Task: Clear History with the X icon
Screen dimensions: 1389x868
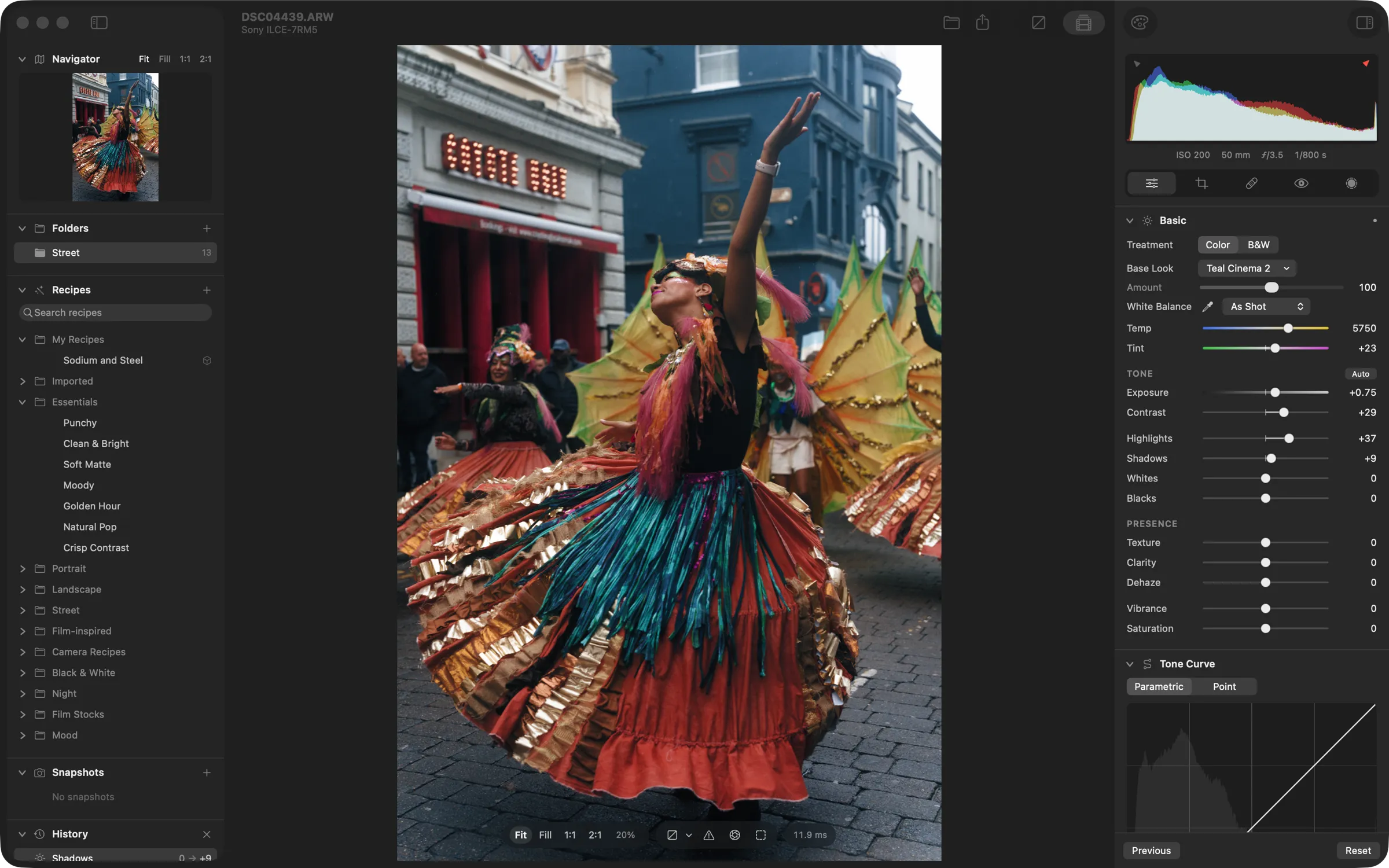Action: click(207, 834)
